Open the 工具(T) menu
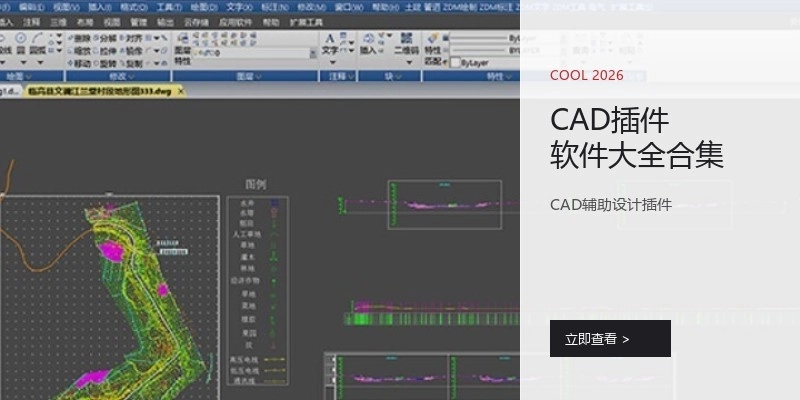This screenshot has width=800, height=400. [x=169, y=7]
